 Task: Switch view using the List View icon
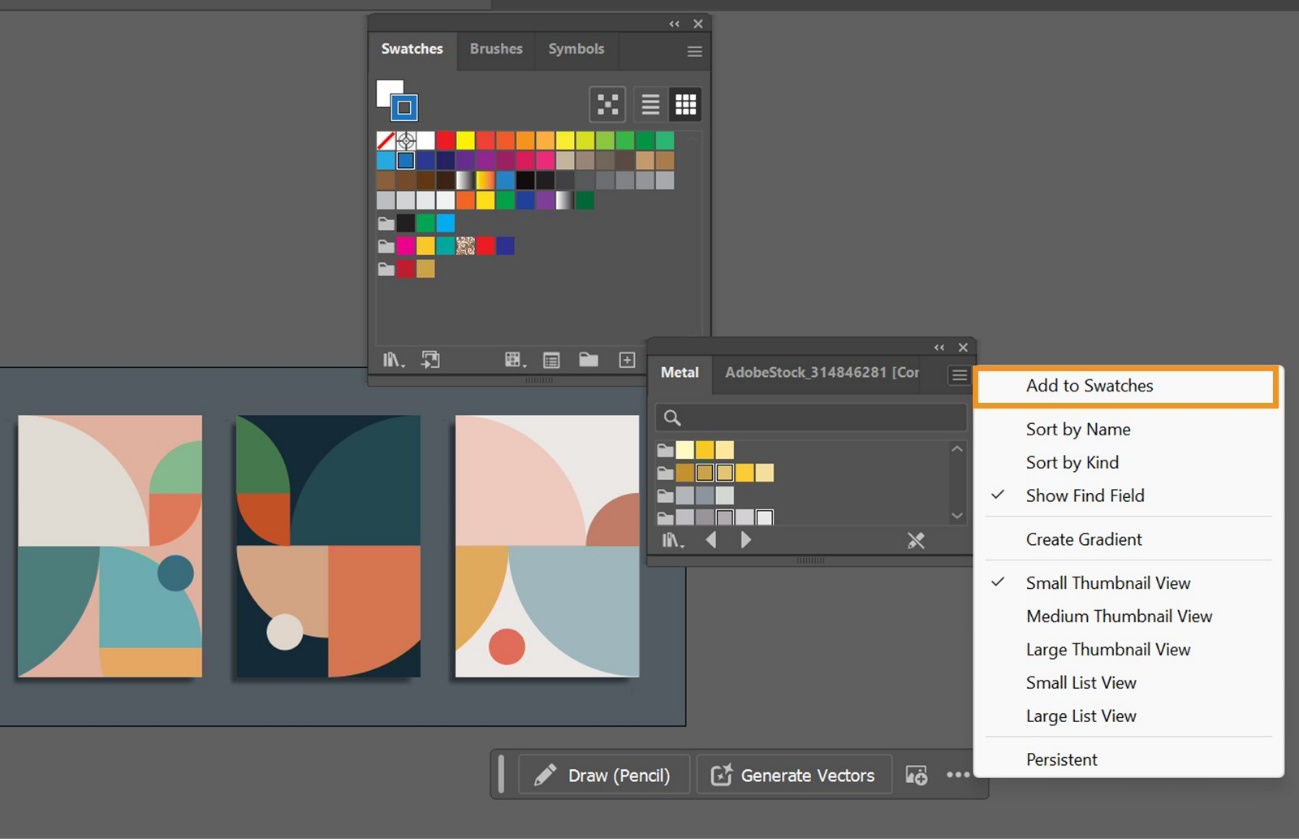click(648, 103)
